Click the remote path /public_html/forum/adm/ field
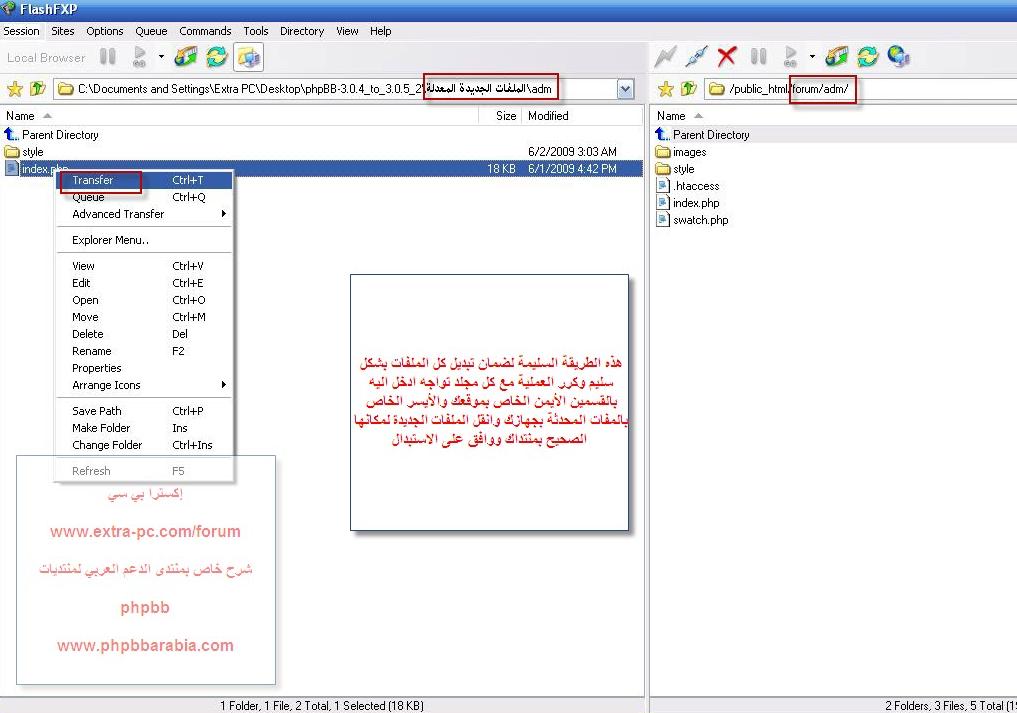Viewport: 1017px width, 713px height. click(x=860, y=89)
